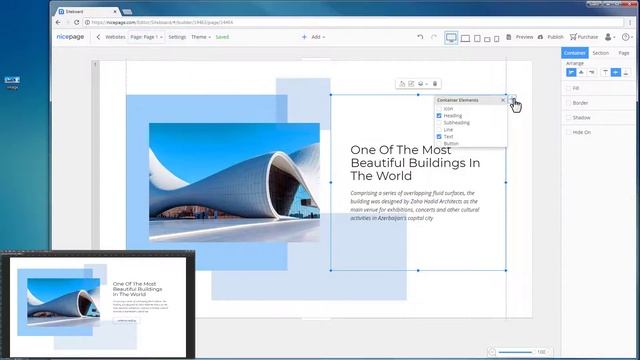Enable the Line element checkbox
Screen dimensions: 640x360
coord(439,129)
